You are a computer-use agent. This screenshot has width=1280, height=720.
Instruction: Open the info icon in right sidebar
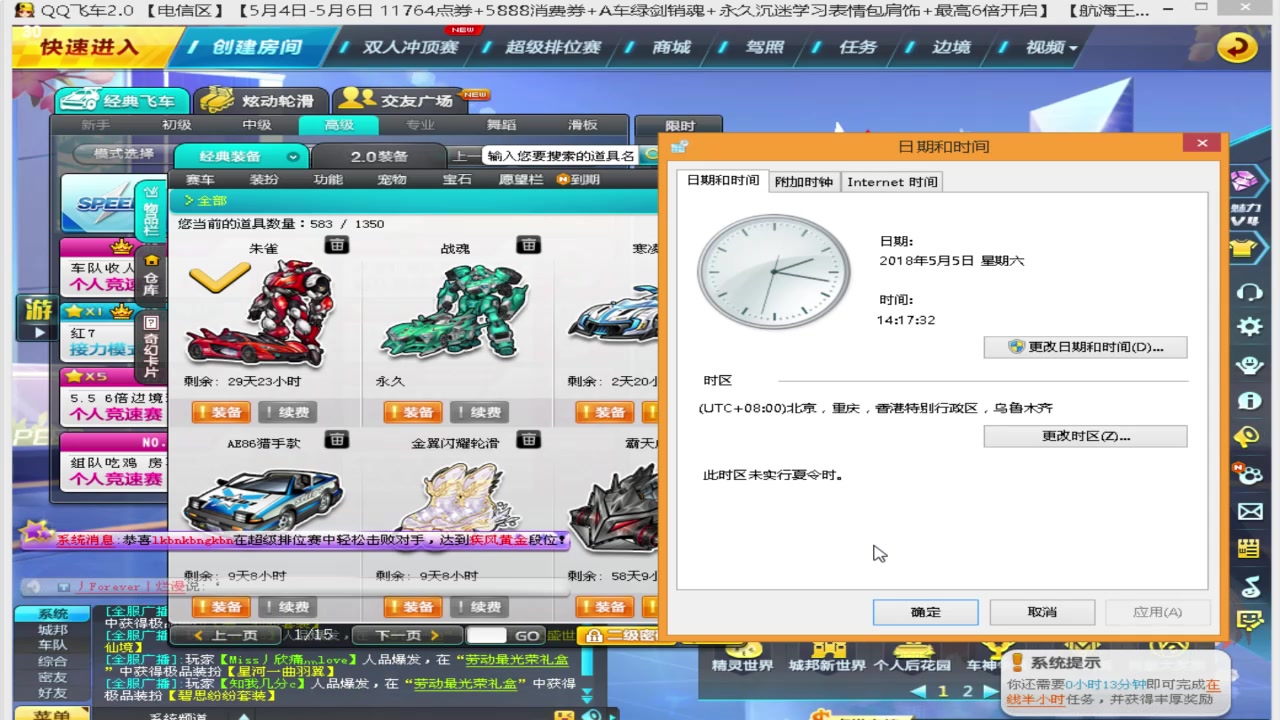[1249, 401]
